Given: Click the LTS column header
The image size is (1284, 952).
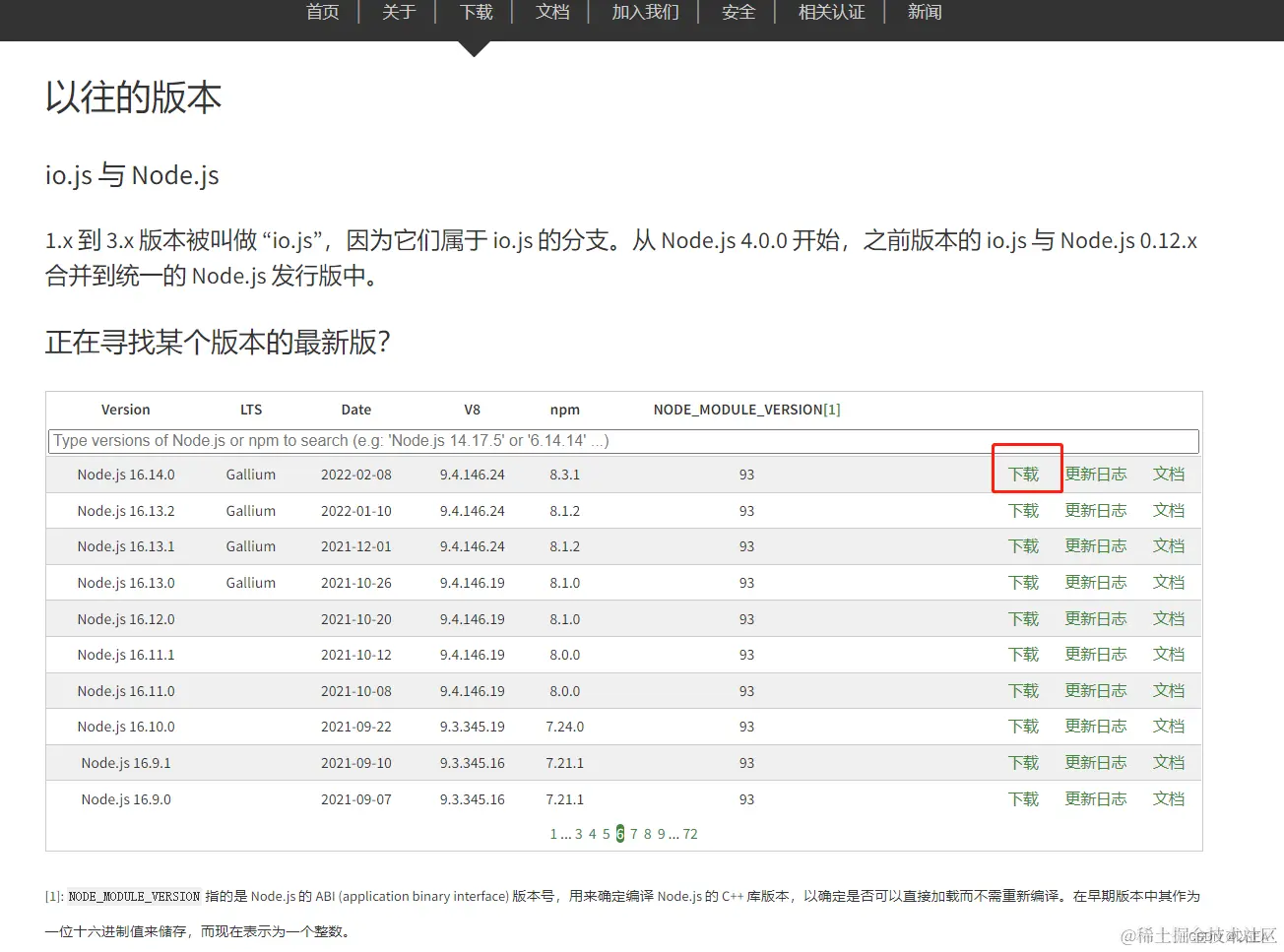Looking at the screenshot, I should (251, 410).
